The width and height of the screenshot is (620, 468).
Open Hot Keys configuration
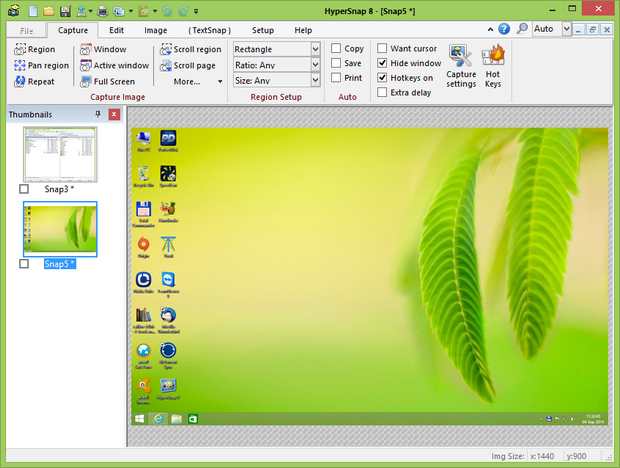[x=493, y=66]
